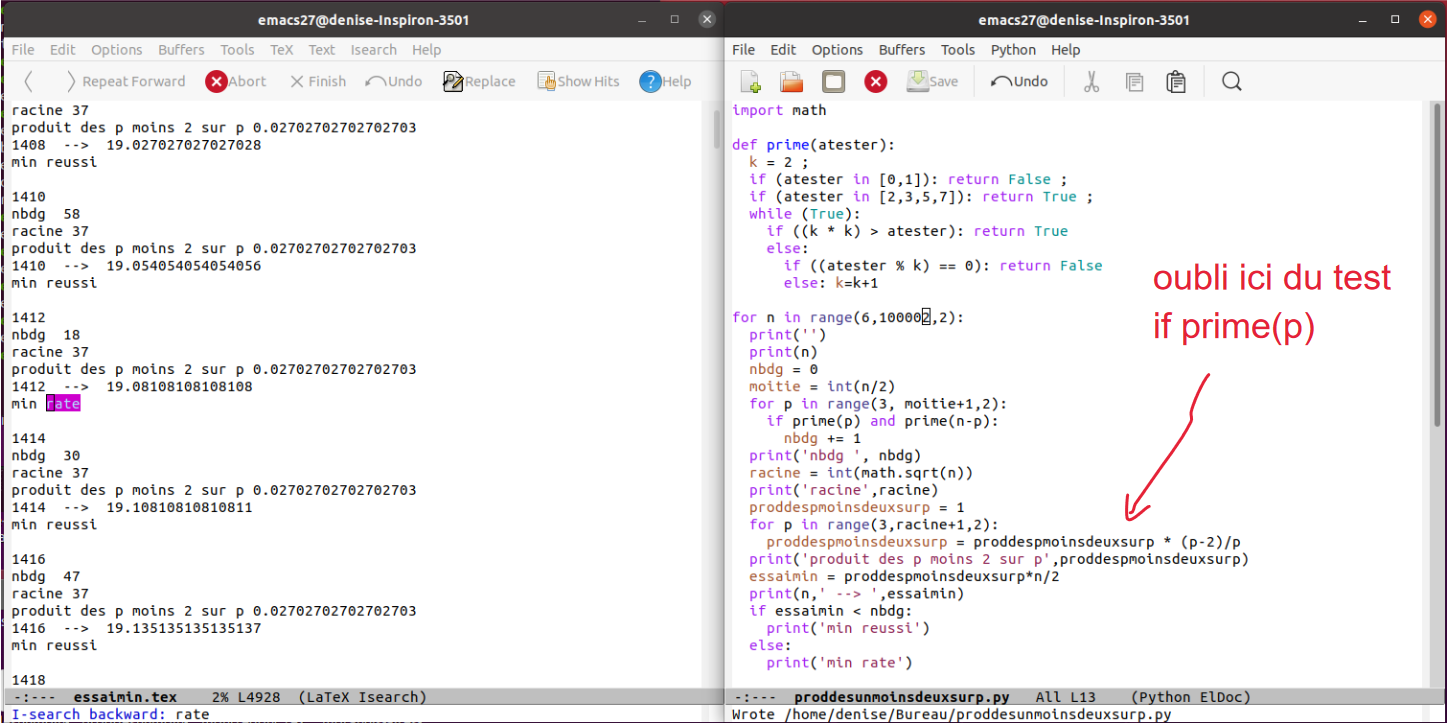Viewport: 1451px width, 723px height.
Task: Click the scissors Cut icon
Action: (x=1091, y=82)
